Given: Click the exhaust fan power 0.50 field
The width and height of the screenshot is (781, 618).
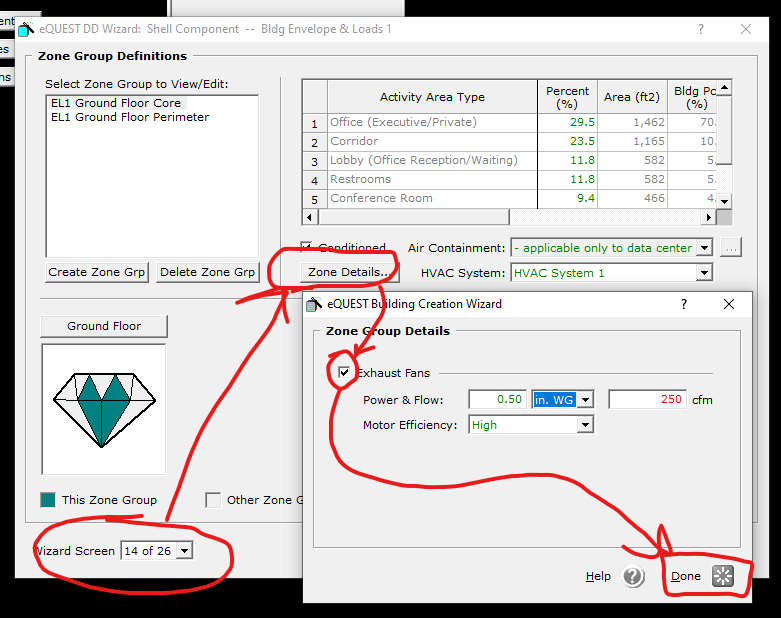Looking at the screenshot, I should coord(497,399).
